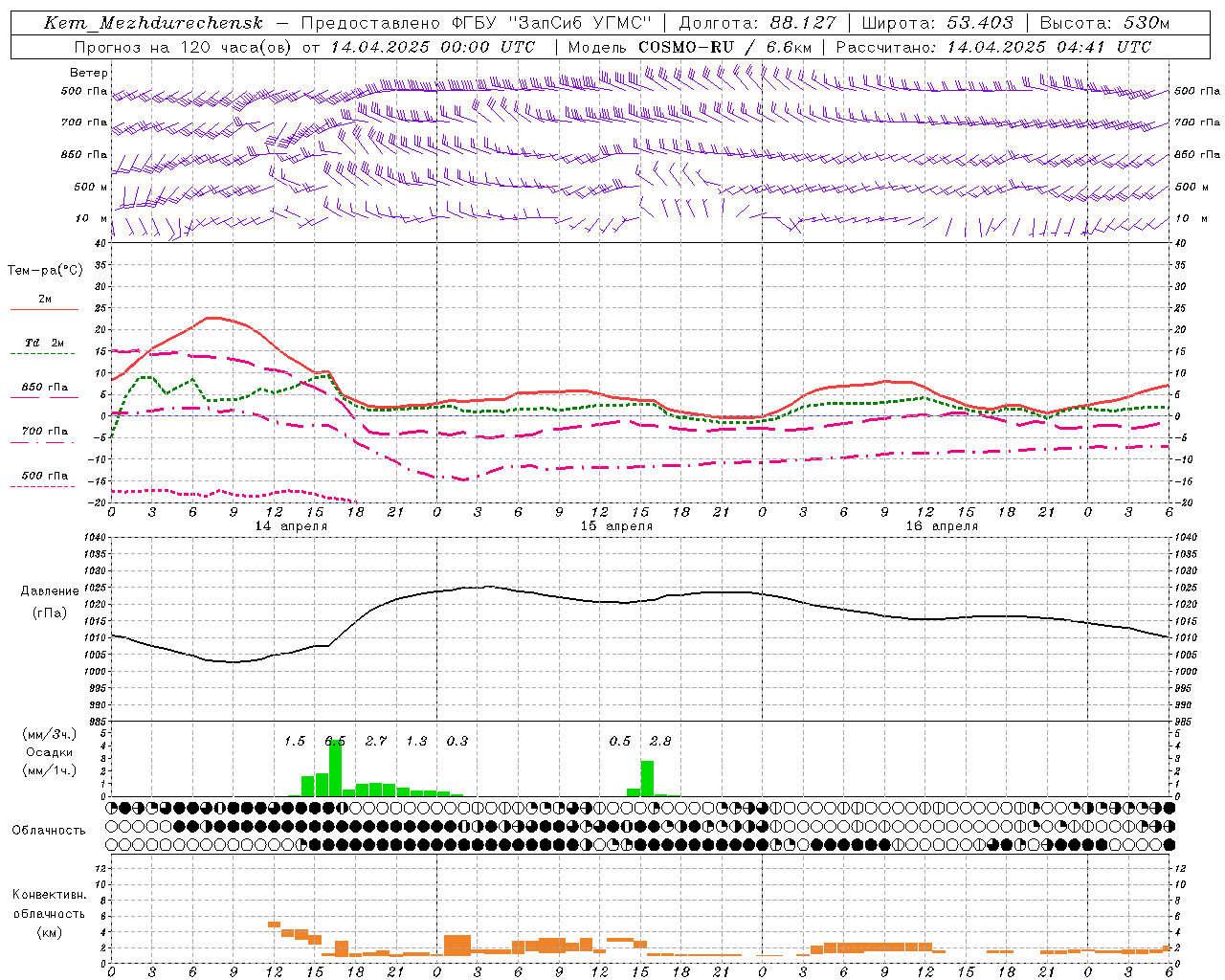Click the 16 апреля date label
This screenshot has height=980, width=1225.
click(942, 526)
